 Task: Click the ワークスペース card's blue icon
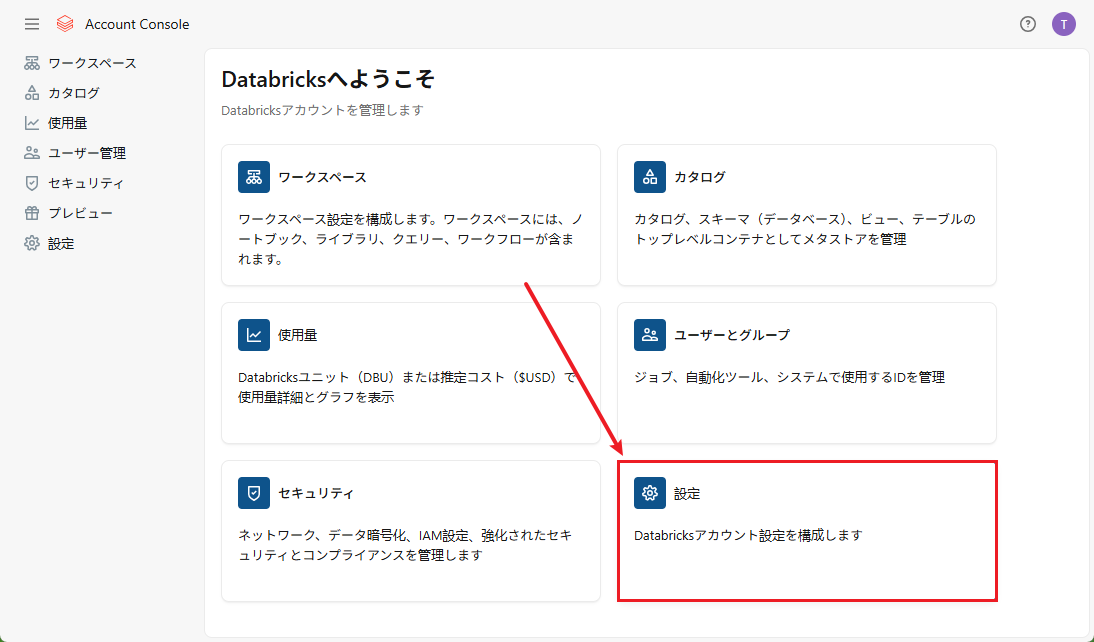click(x=254, y=177)
